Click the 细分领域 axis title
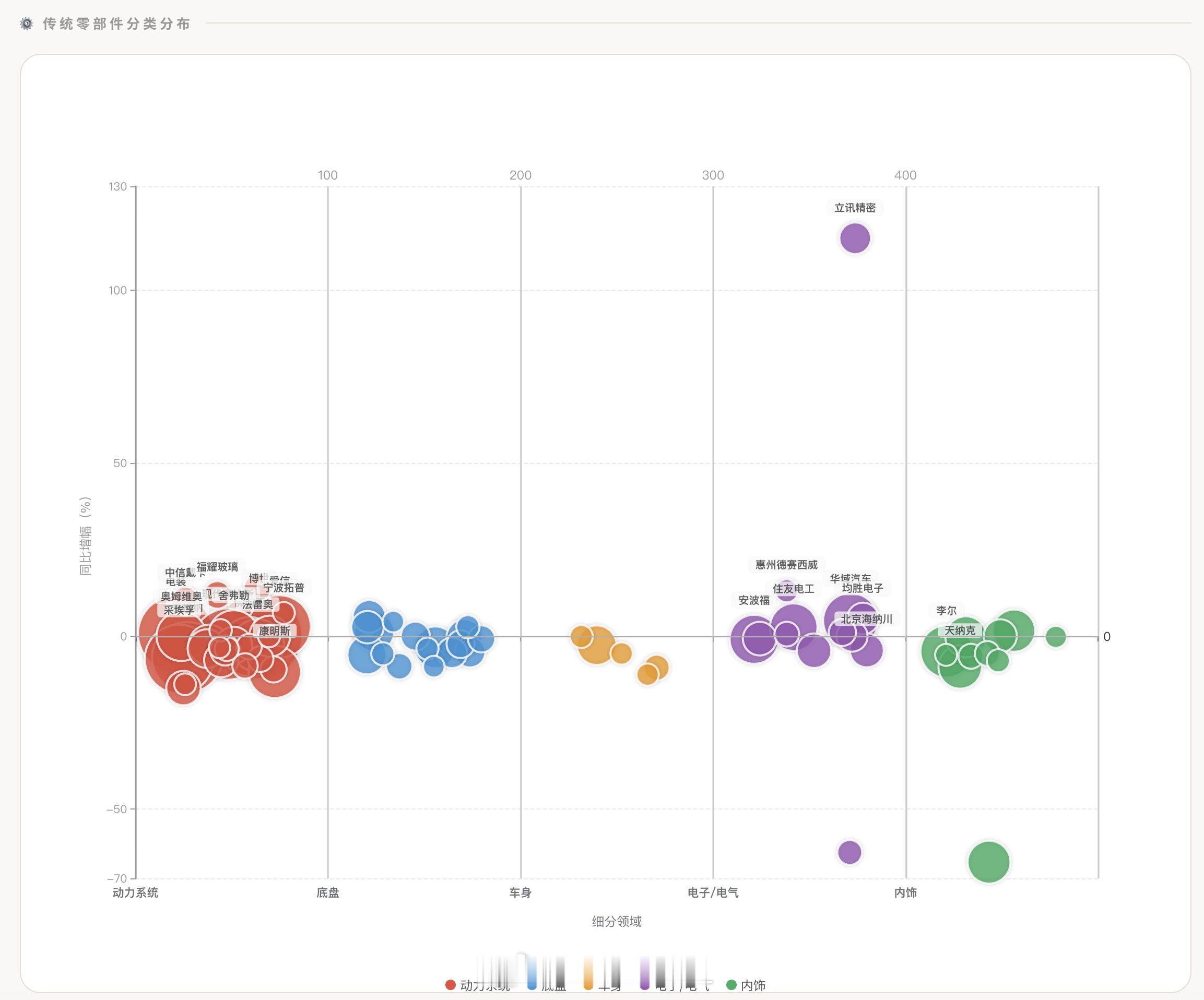 617,921
